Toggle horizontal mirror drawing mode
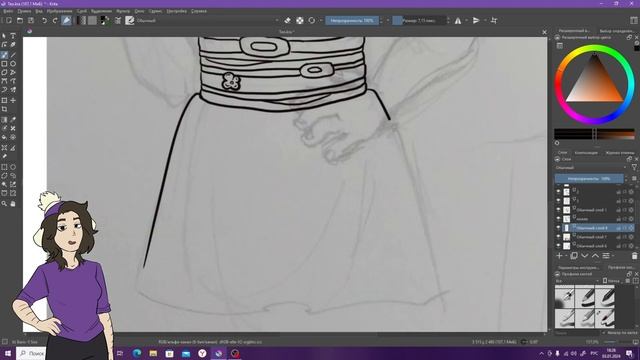The width and height of the screenshot is (640, 360). 458,20
